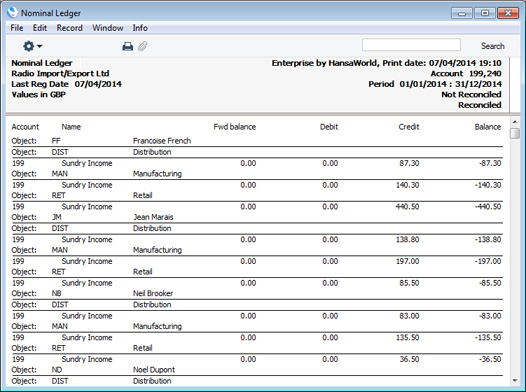526x392 pixels.
Task: Click the vertical scrollbar thumb
Action: [515, 133]
